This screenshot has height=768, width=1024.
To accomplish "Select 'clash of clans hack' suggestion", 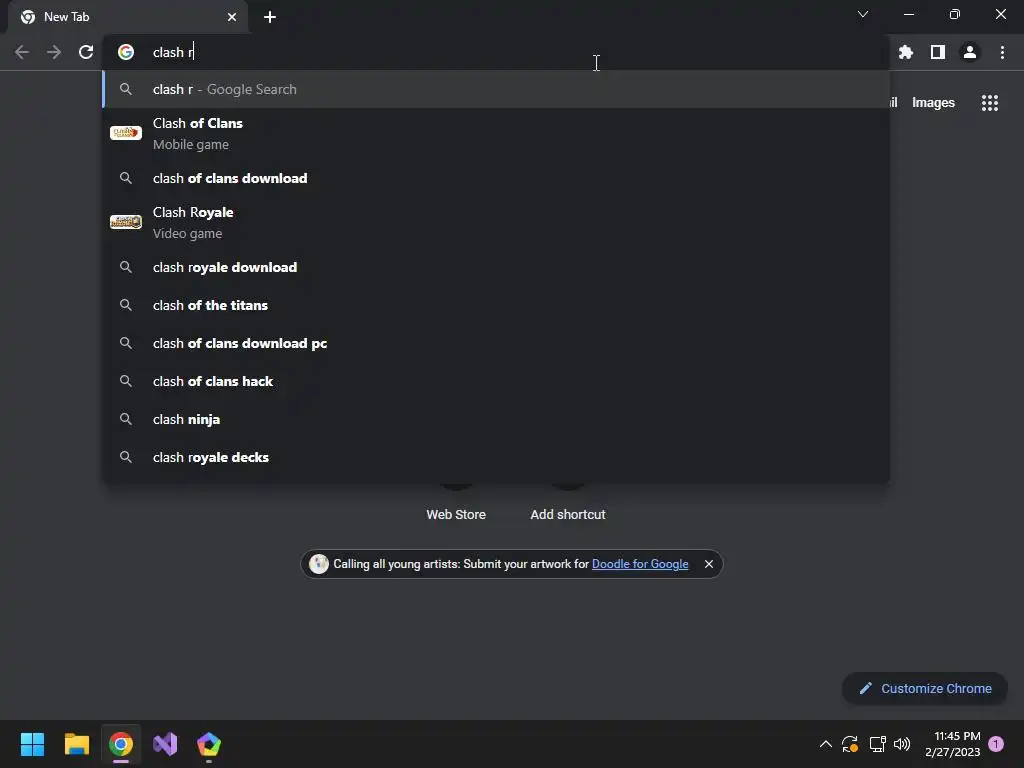I will click(496, 381).
